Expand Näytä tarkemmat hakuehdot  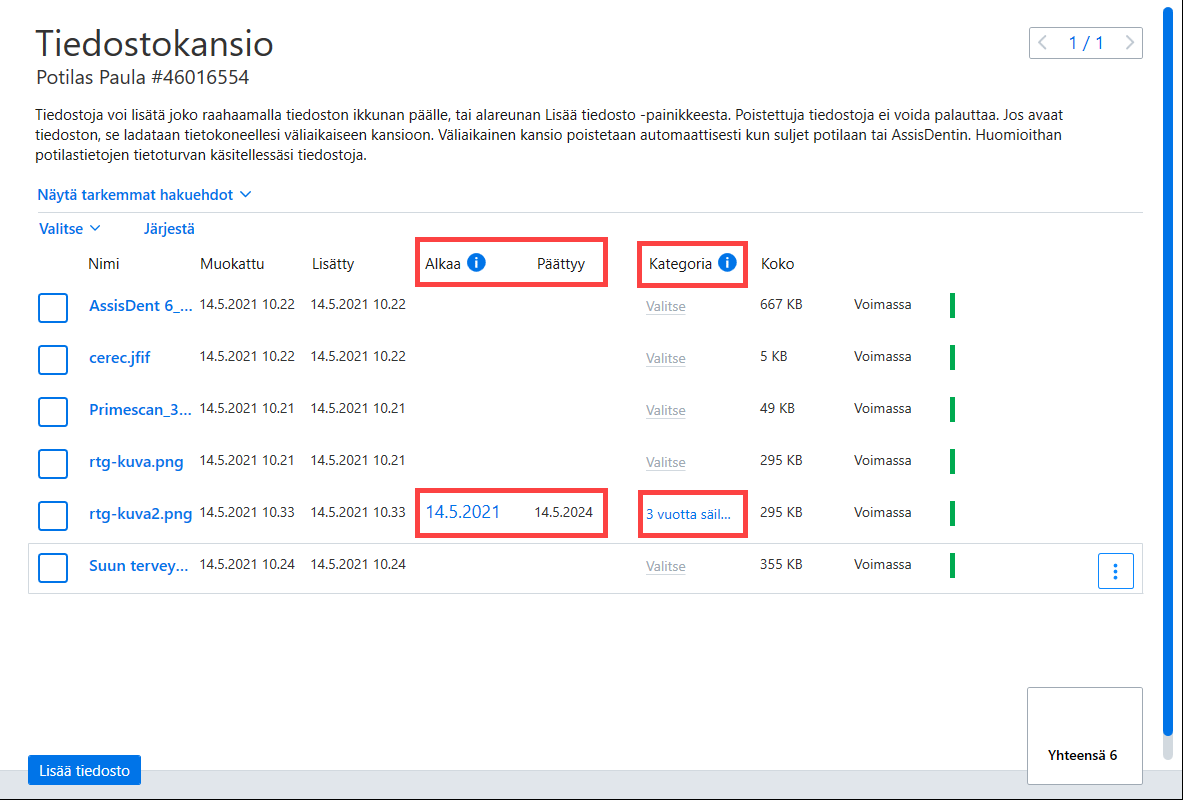click(x=144, y=195)
